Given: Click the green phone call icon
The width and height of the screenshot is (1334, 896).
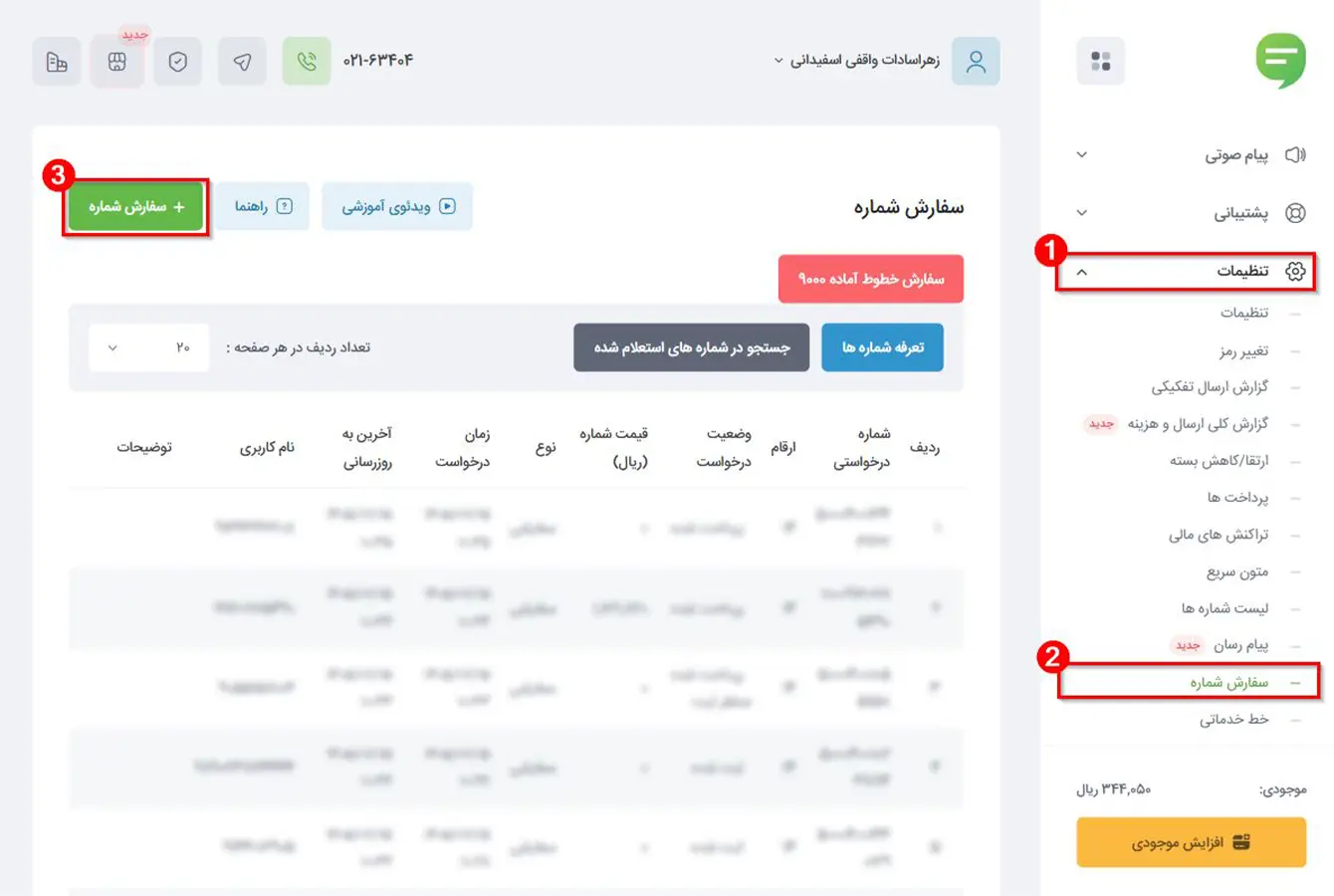Looking at the screenshot, I should 307,62.
